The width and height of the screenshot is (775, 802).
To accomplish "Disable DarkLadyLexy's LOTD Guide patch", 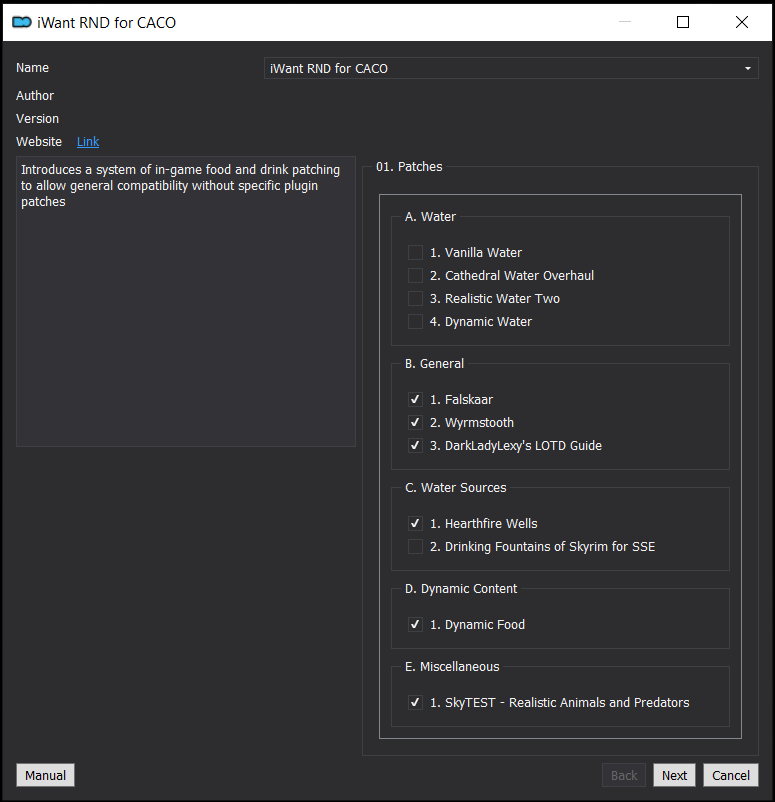I will click(415, 445).
